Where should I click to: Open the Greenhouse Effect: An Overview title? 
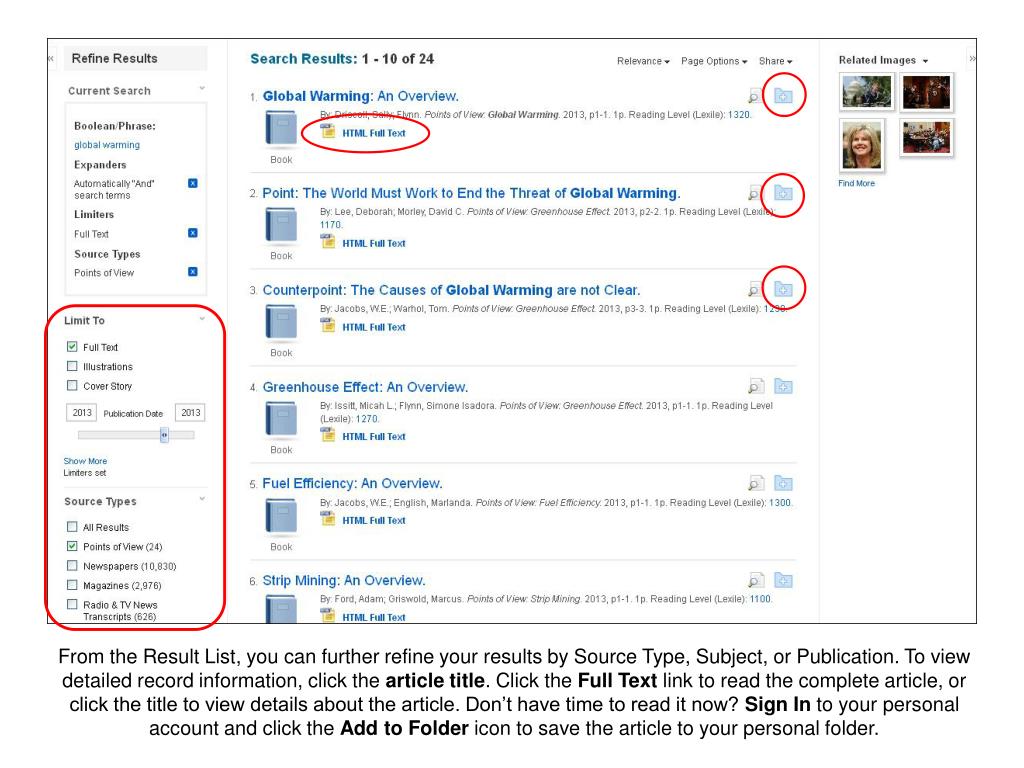tap(365, 387)
